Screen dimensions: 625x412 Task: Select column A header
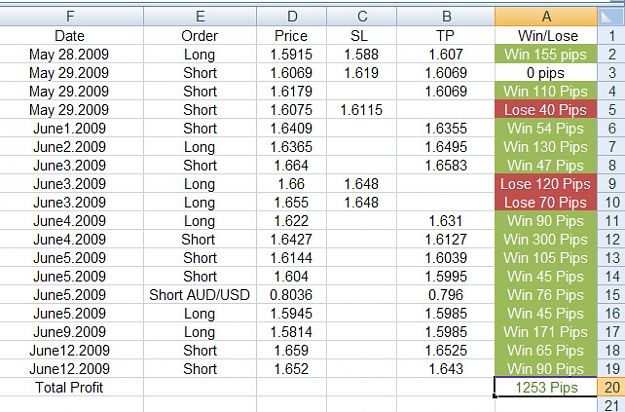click(x=546, y=16)
